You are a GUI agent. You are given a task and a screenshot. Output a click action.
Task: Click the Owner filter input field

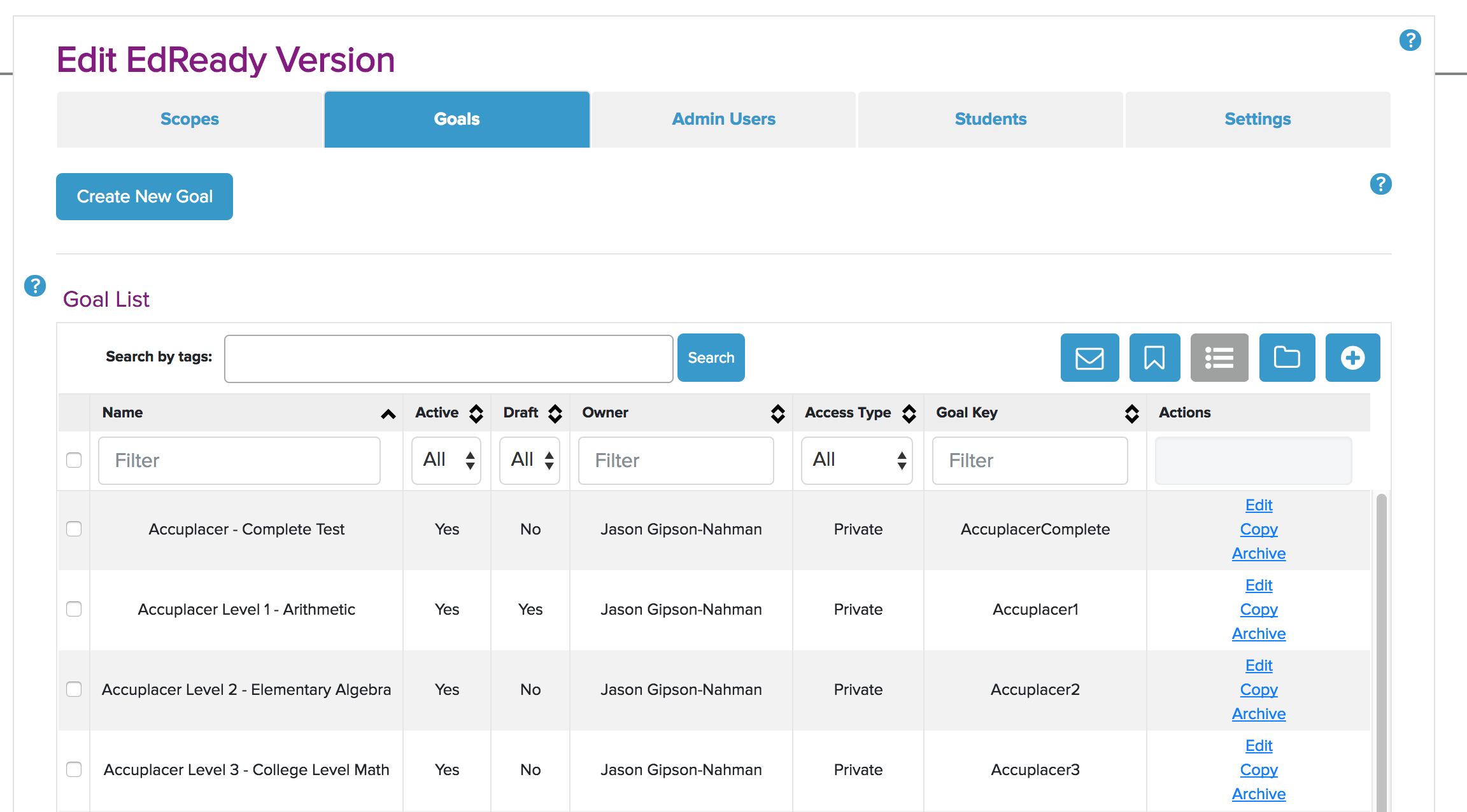(x=676, y=460)
